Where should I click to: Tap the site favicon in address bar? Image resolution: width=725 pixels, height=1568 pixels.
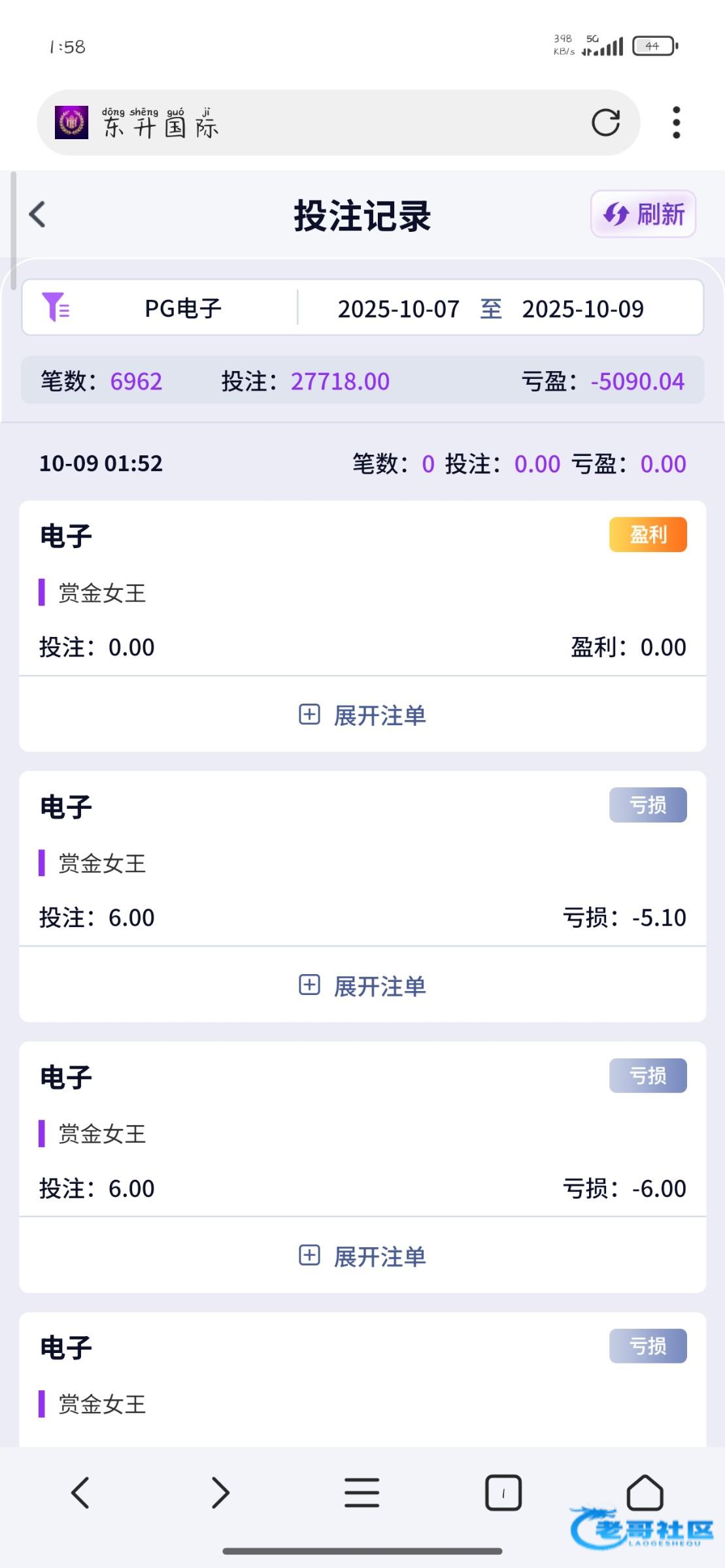coord(71,122)
